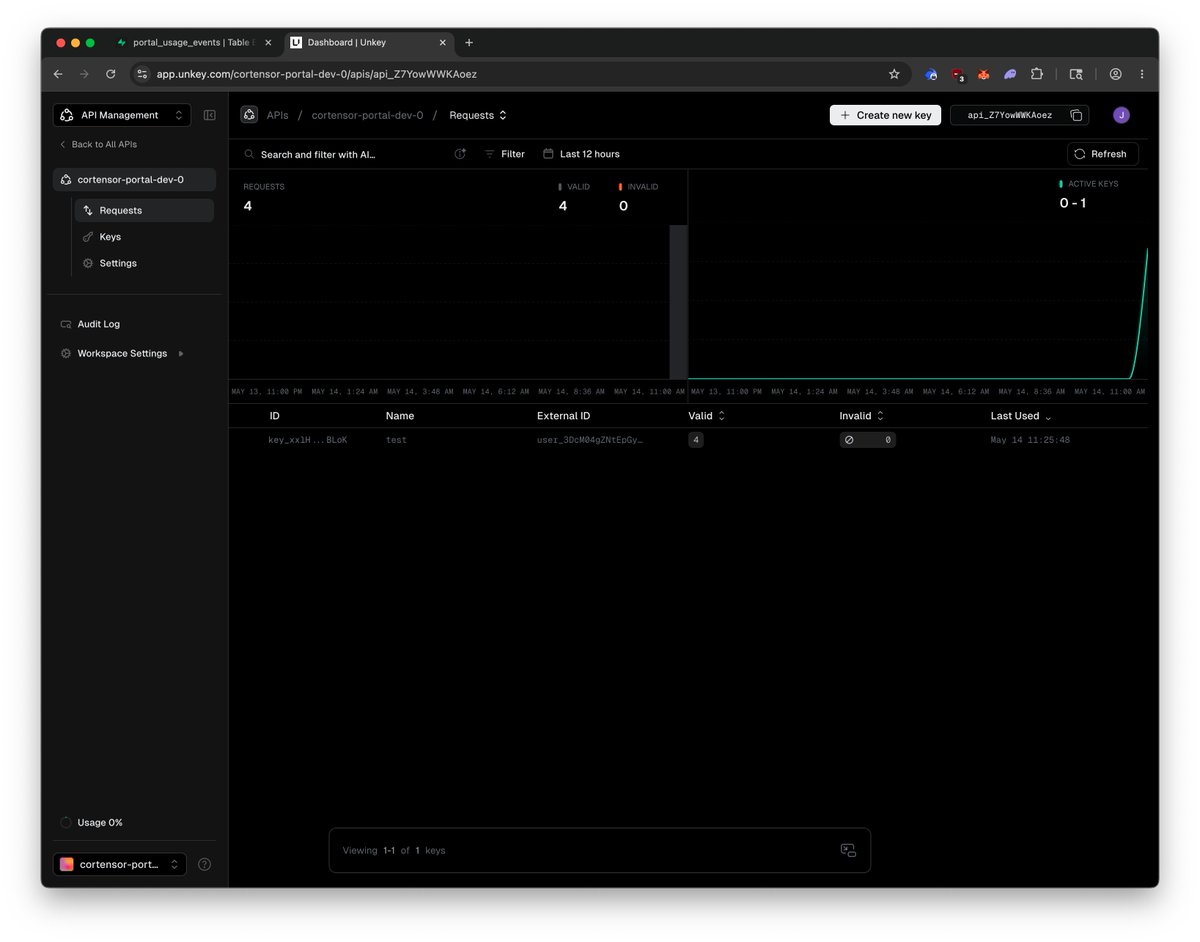Screen dimensions: 1200x942
Task: Bookmark this page with the star icon
Action: [x=894, y=74]
